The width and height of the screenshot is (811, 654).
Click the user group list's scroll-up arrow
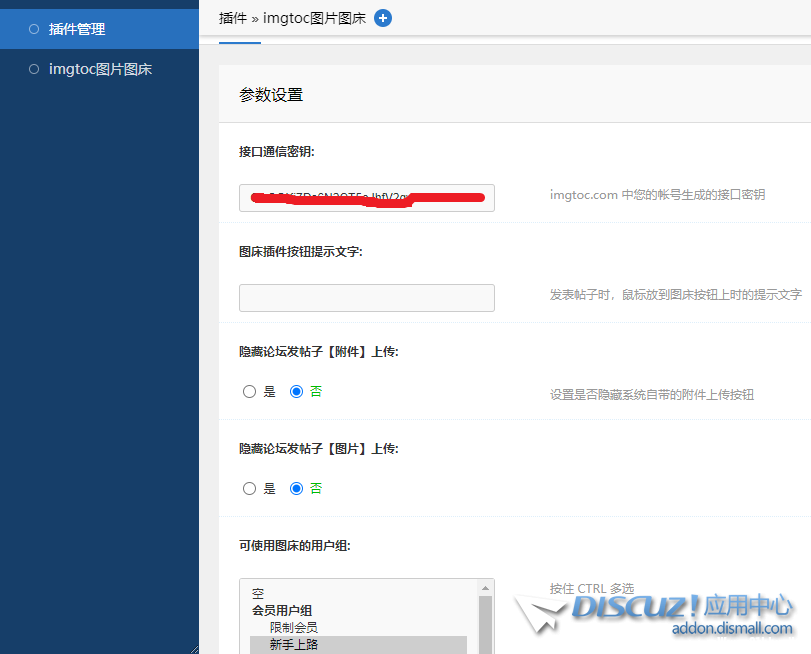pyautogui.click(x=486, y=588)
